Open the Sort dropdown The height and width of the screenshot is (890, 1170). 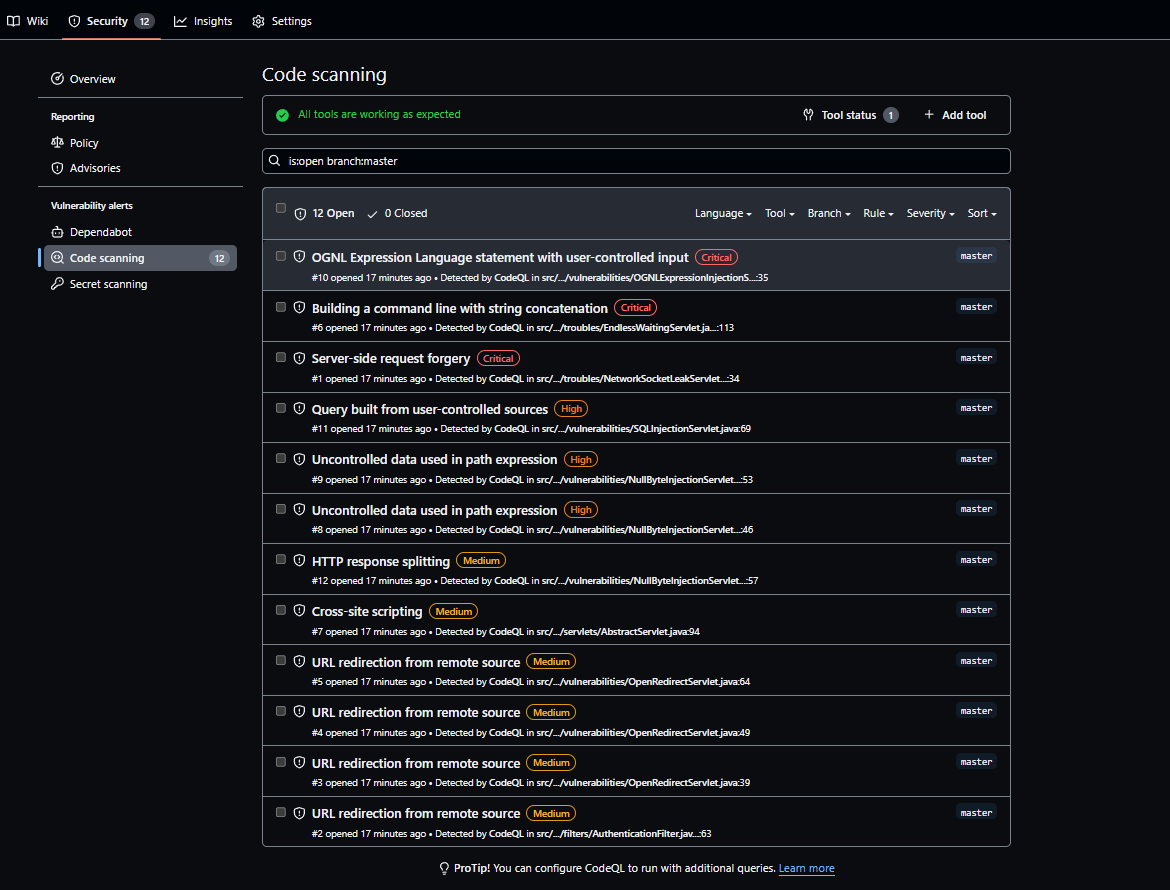click(981, 213)
